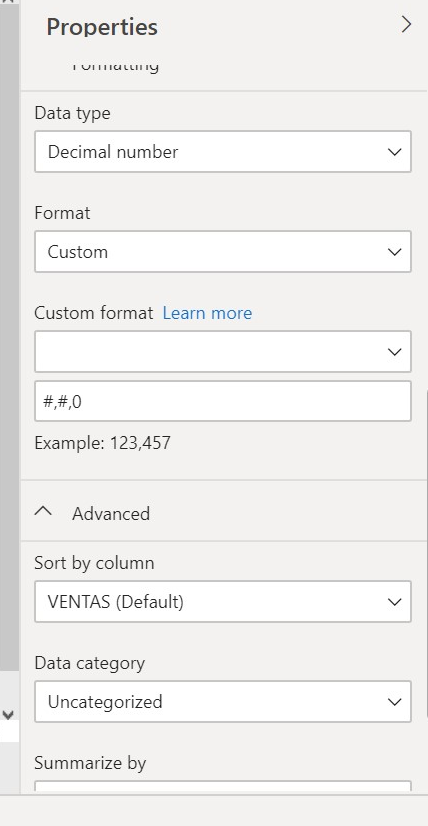
Task: Click the Summarize by label
Action: (x=90, y=763)
